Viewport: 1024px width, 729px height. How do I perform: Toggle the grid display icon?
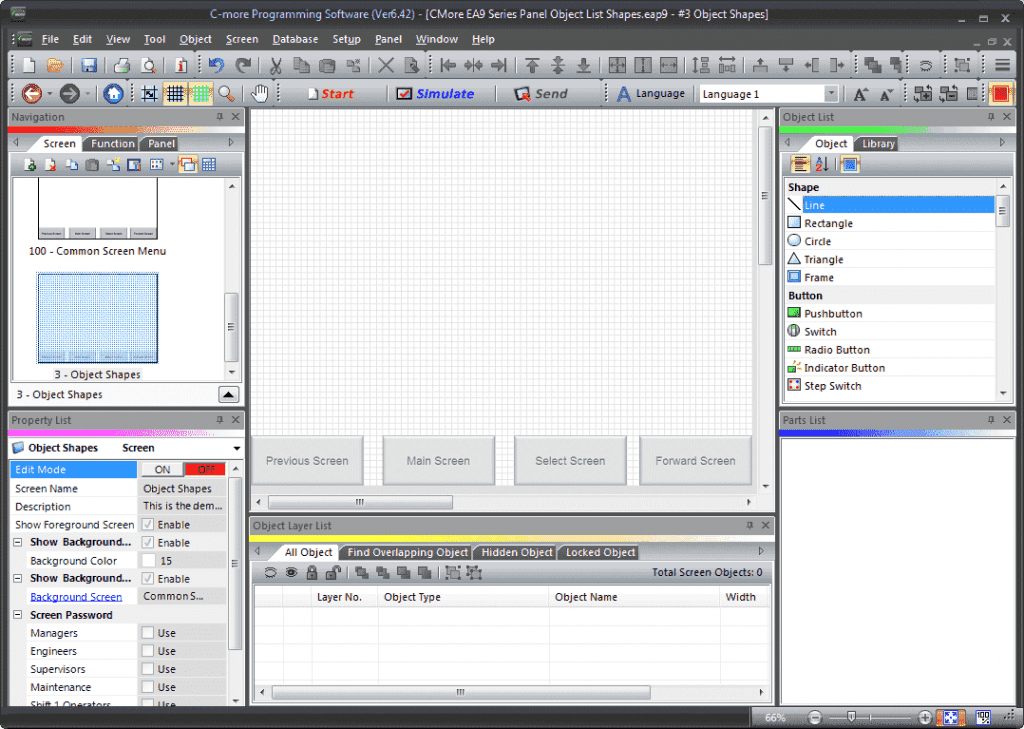pyautogui.click(x=176, y=92)
